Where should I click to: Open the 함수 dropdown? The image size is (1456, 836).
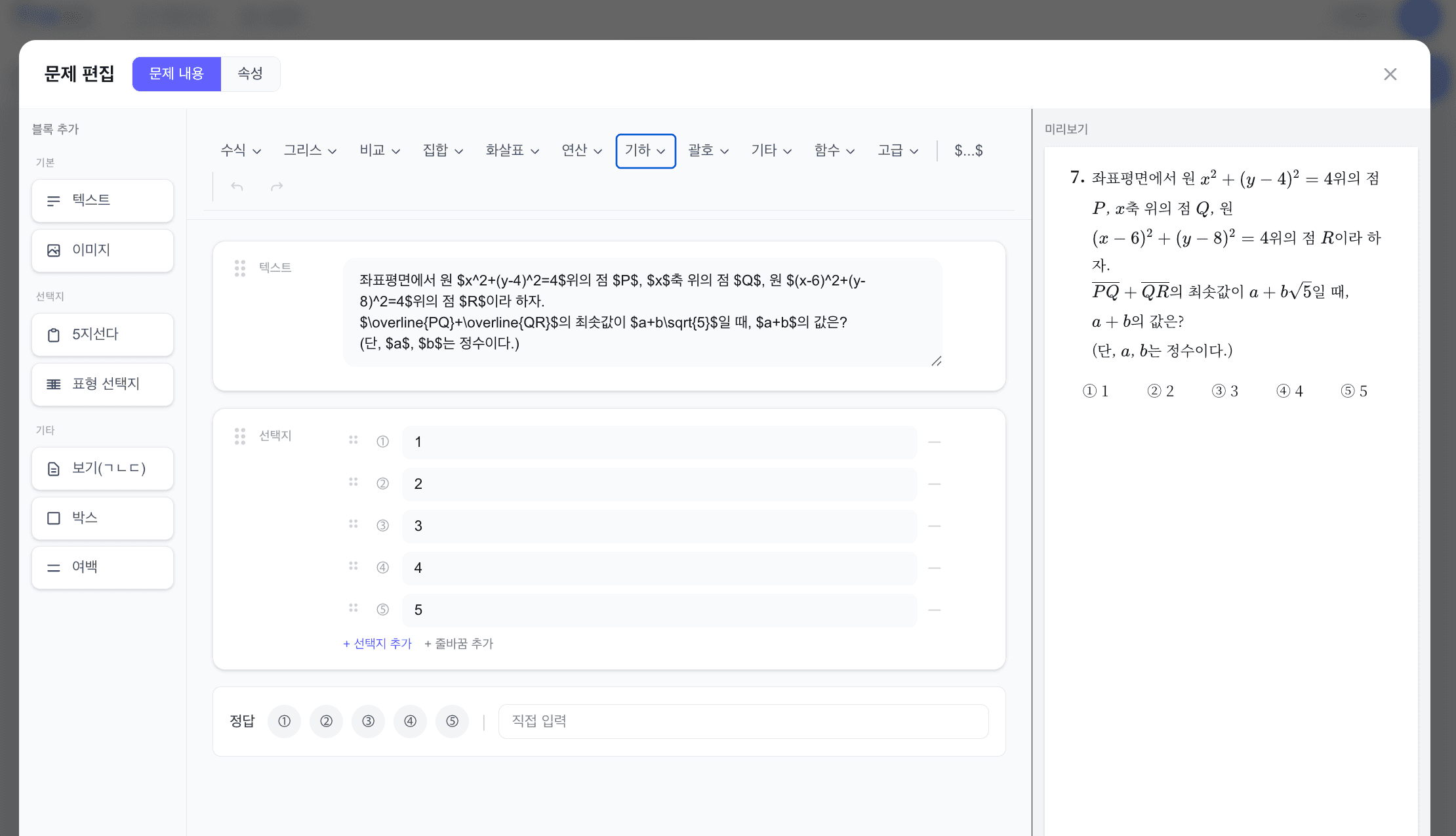point(834,151)
